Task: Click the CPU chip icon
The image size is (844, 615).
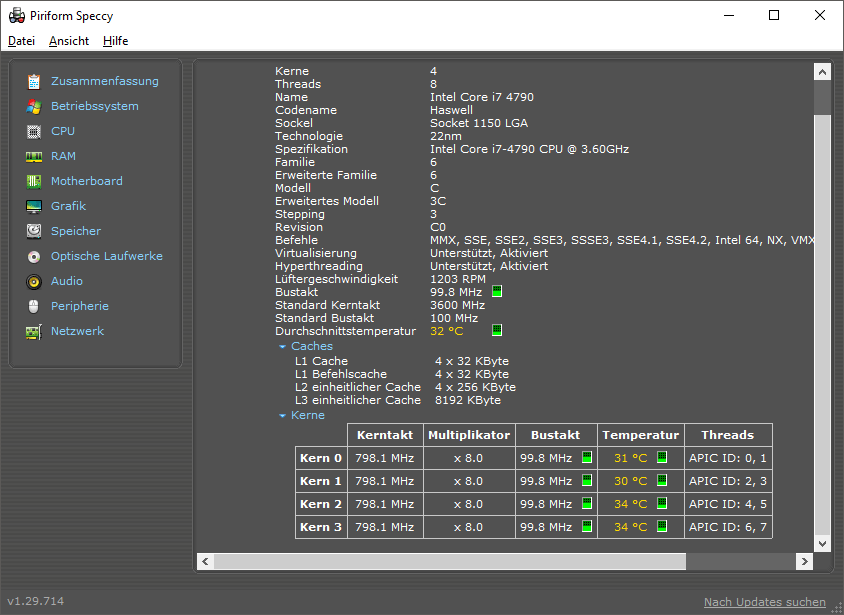Action: (34, 131)
